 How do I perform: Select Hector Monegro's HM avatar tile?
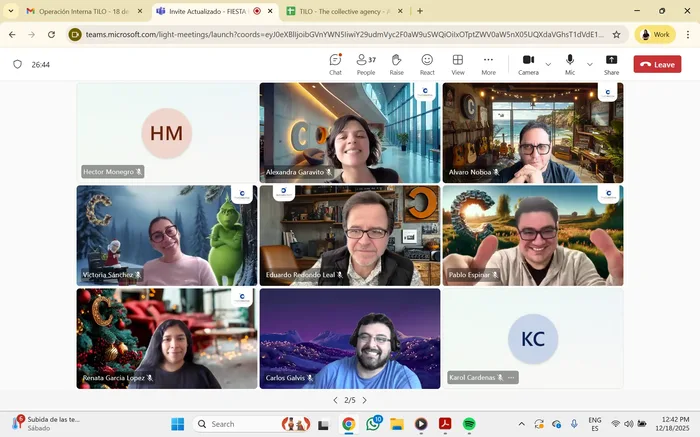coord(167,133)
